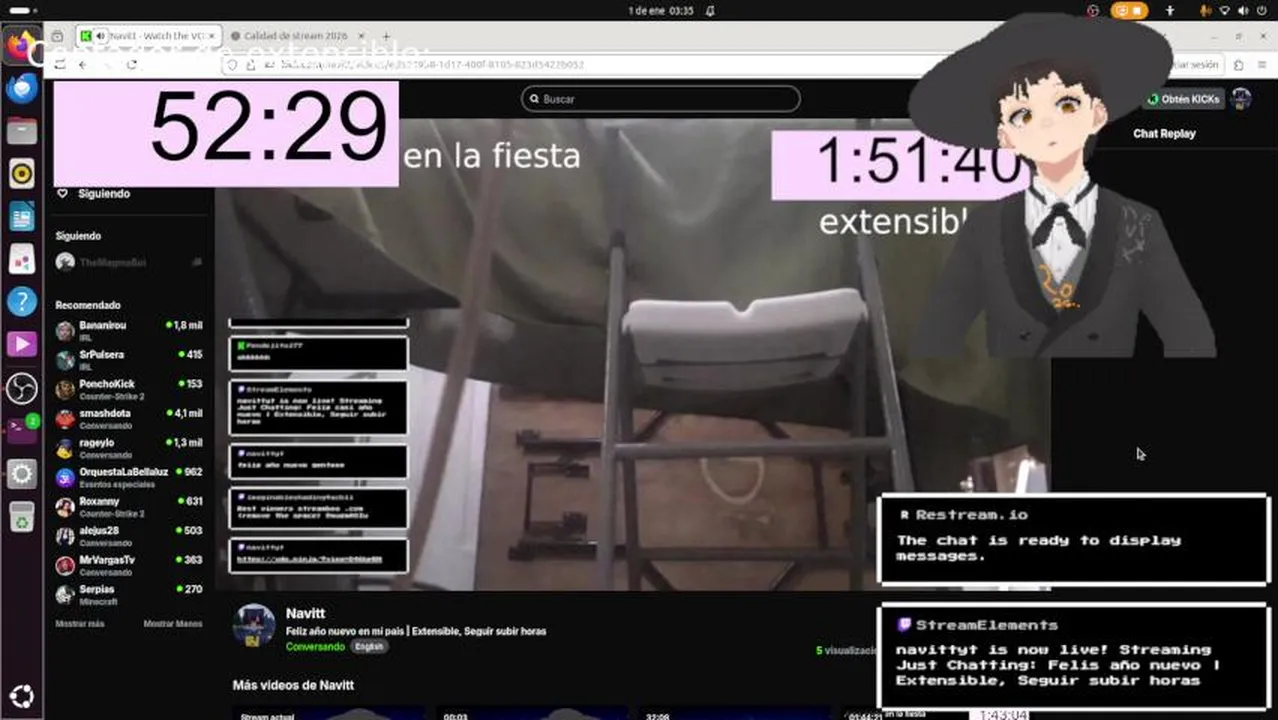Expand list with Mostrar más
The image size is (1278, 720).
[80, 623]
